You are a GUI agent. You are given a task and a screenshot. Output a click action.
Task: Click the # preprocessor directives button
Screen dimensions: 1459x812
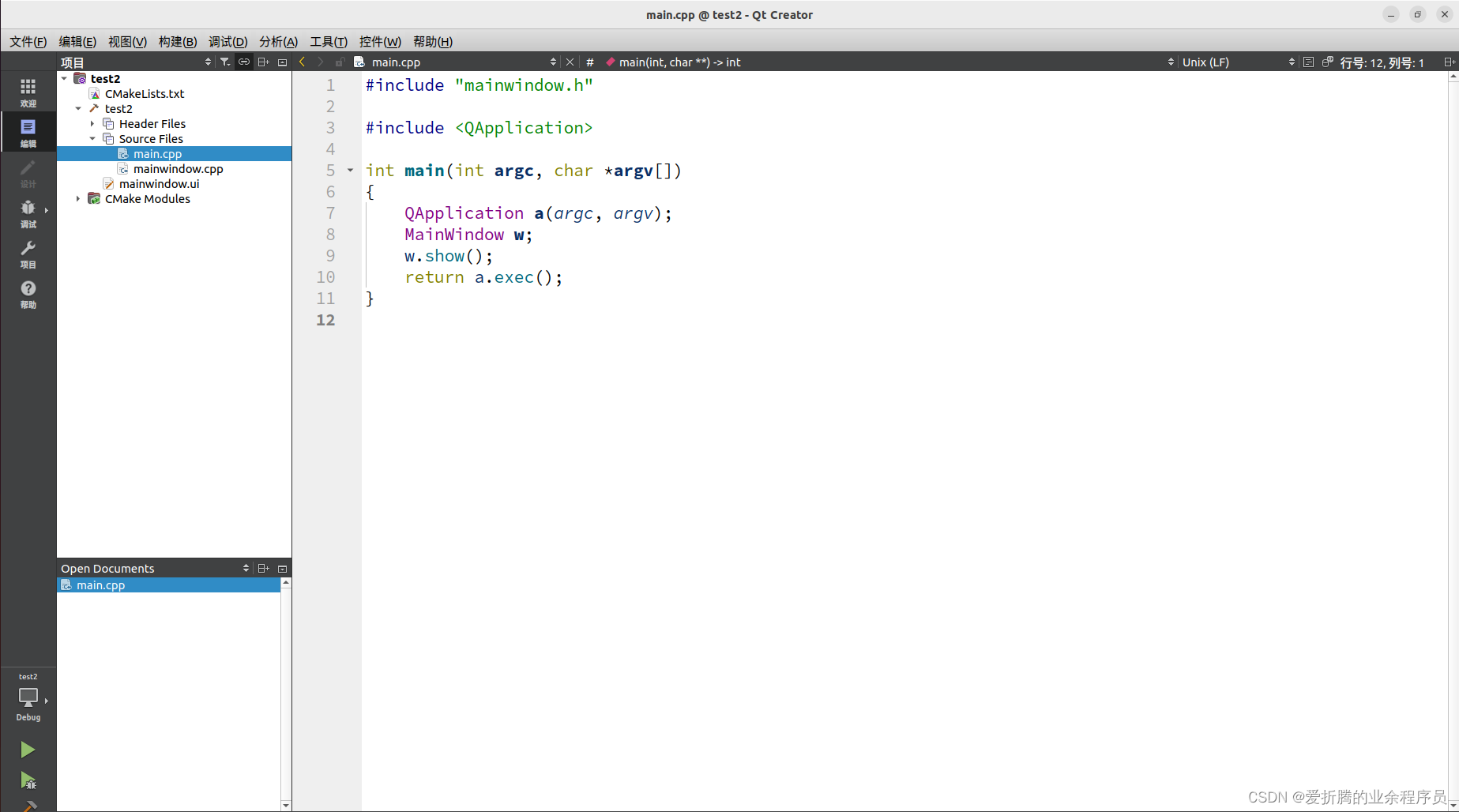point(589,62)
